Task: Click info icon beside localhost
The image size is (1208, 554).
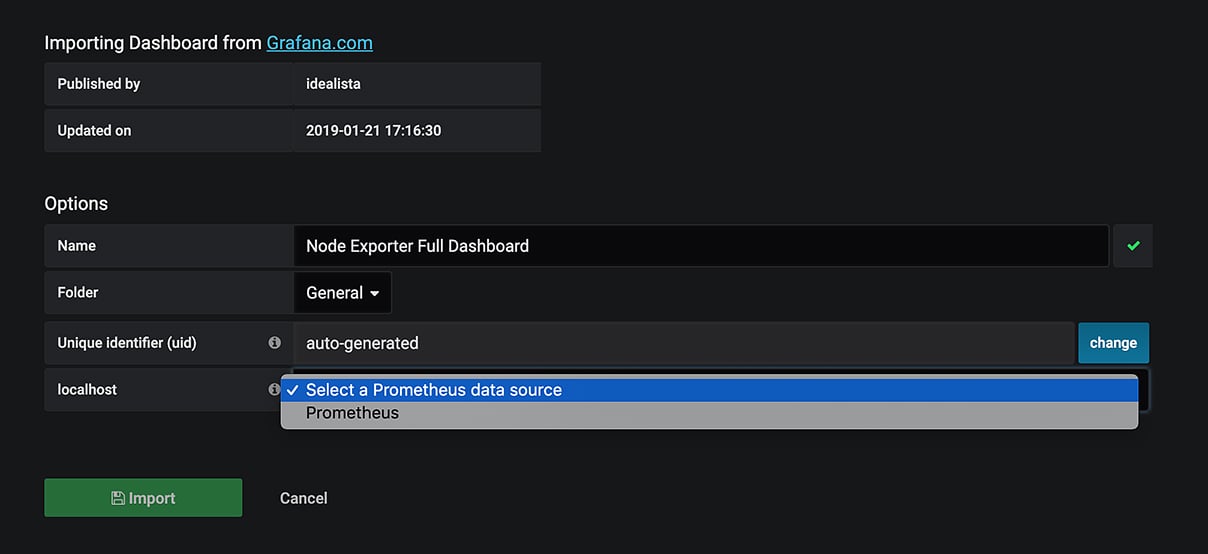Action: [274, 389]
